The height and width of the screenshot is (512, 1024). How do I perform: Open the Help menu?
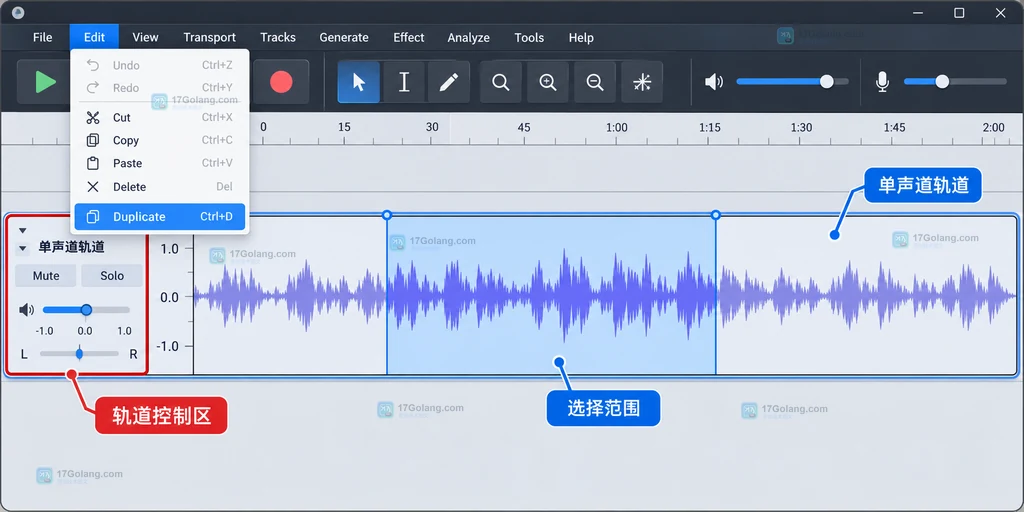pos(581,37)
